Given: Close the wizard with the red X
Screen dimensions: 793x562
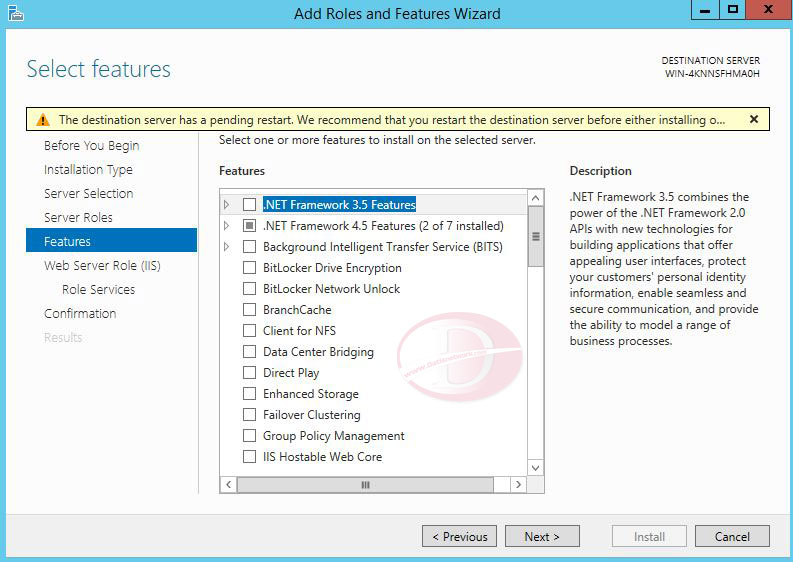Looking at the screenshot, I should [768, 10].
